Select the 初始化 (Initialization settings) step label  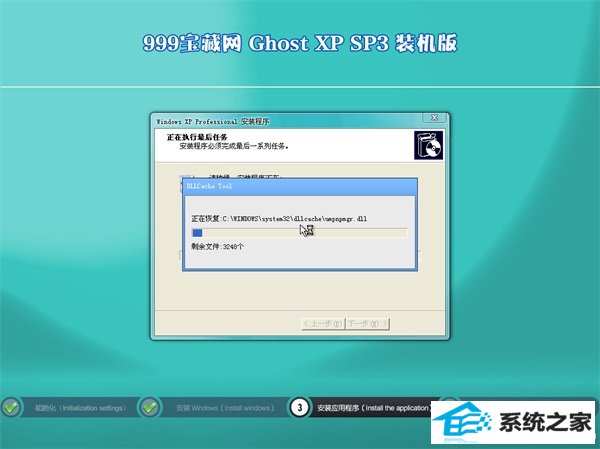80,408
